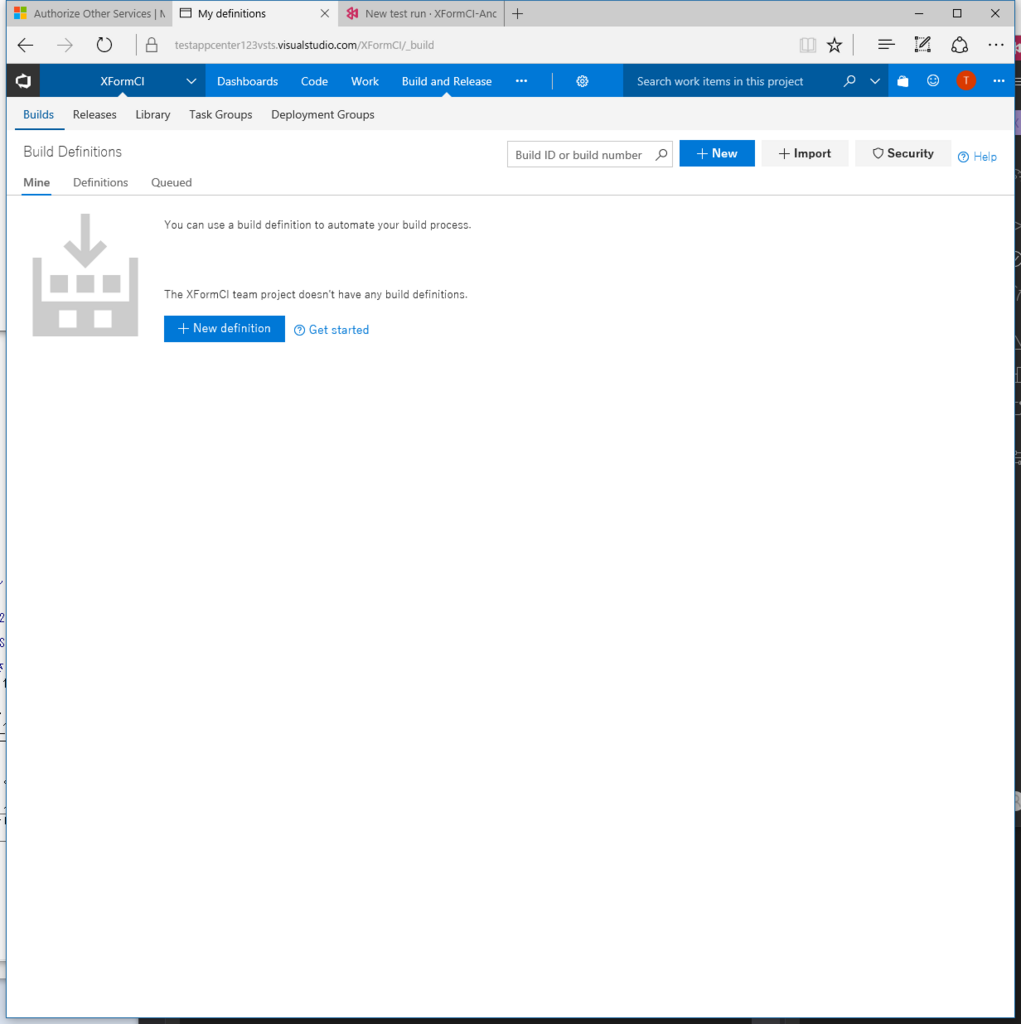
Task: Open the web note pen icon
Action: pos(922,45)
